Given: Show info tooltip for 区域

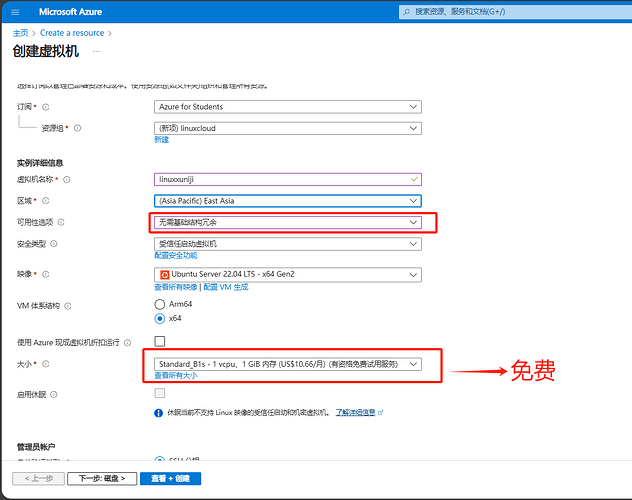Looking at the screenshot, I should 46,201.
